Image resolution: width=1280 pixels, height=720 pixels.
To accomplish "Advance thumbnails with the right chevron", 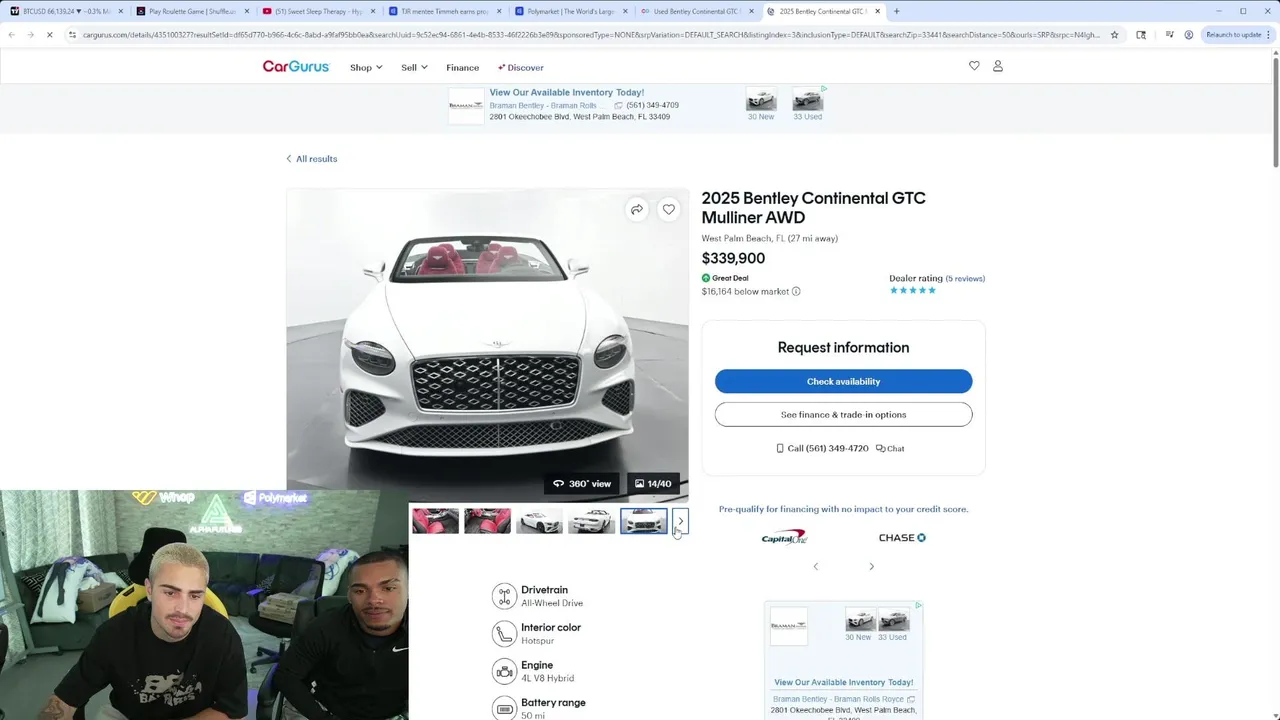I will click(x=680, y=521).
